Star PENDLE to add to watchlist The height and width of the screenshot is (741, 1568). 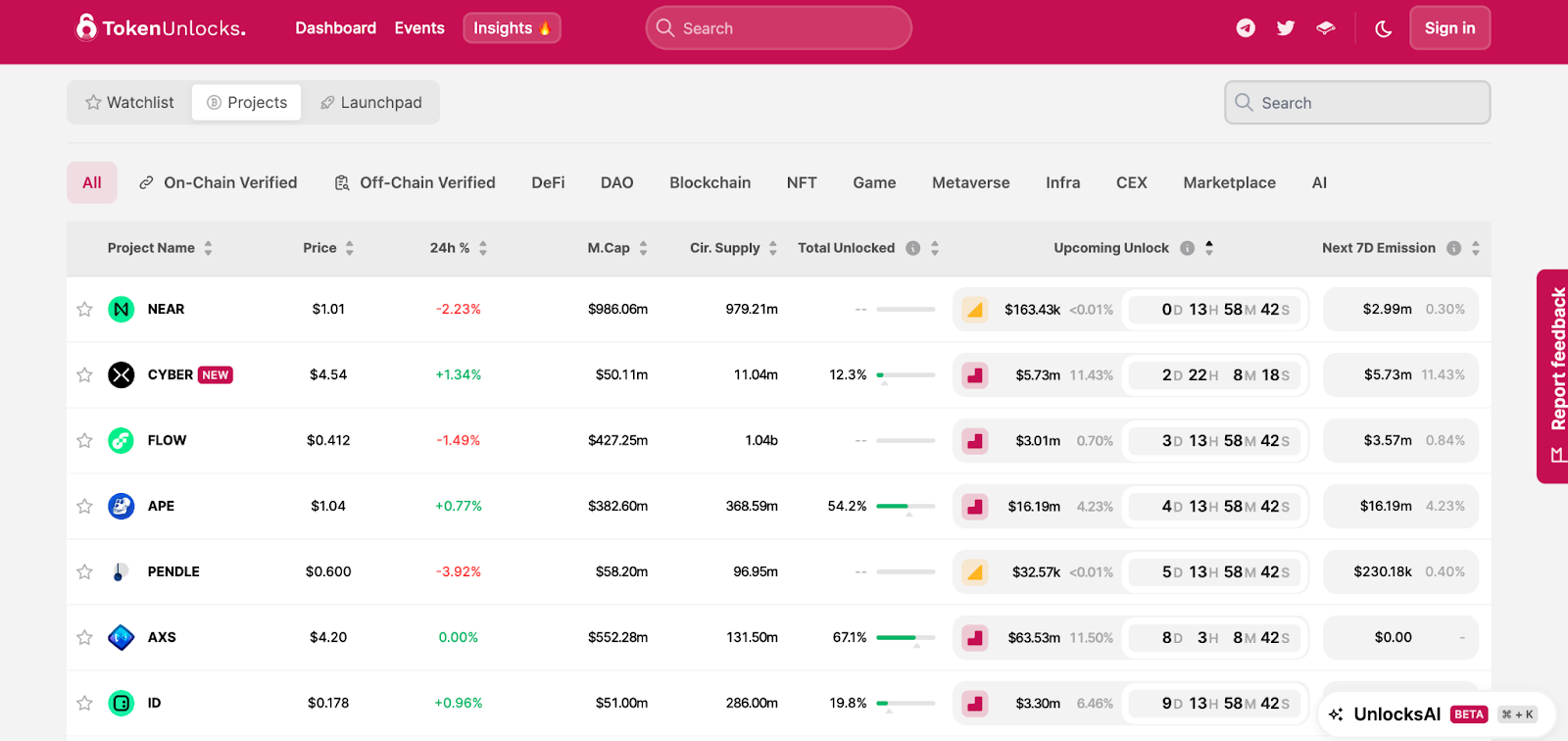click(x=85, y=572)
